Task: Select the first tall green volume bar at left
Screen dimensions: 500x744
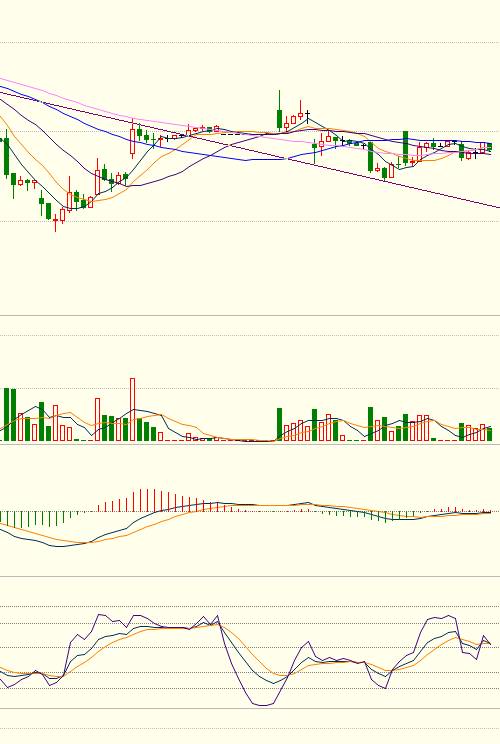Action: 7,415
